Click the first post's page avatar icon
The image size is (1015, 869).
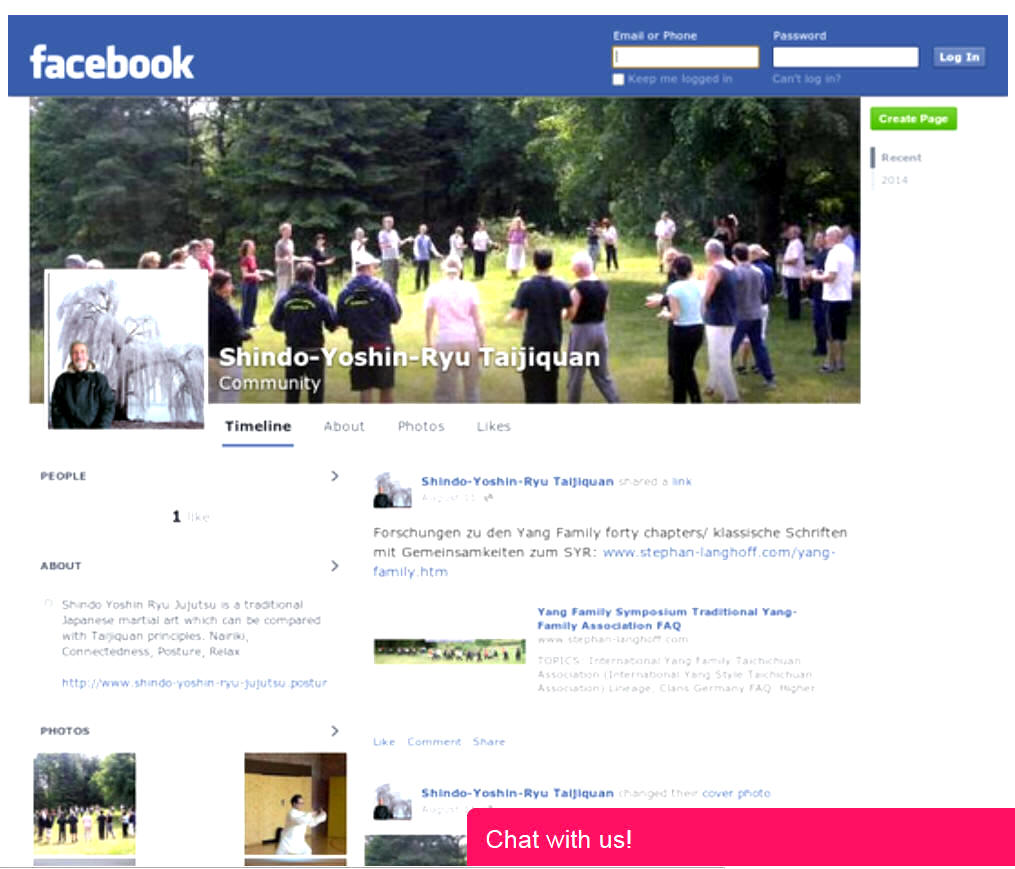[392, 490]
